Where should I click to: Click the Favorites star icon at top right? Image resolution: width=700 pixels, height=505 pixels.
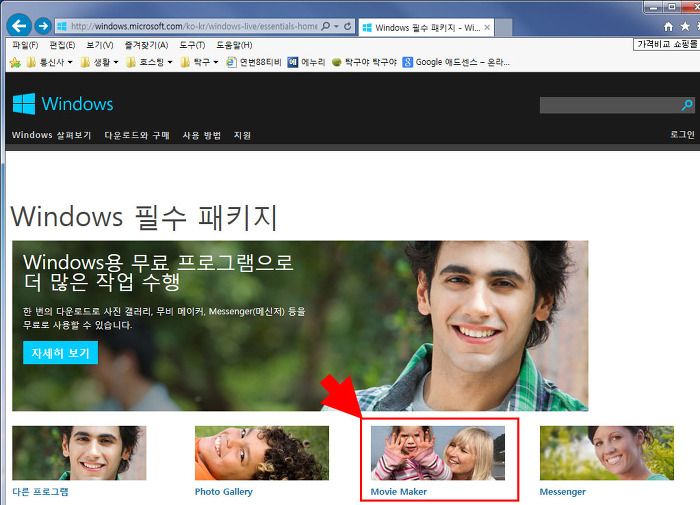pos(685,26)
